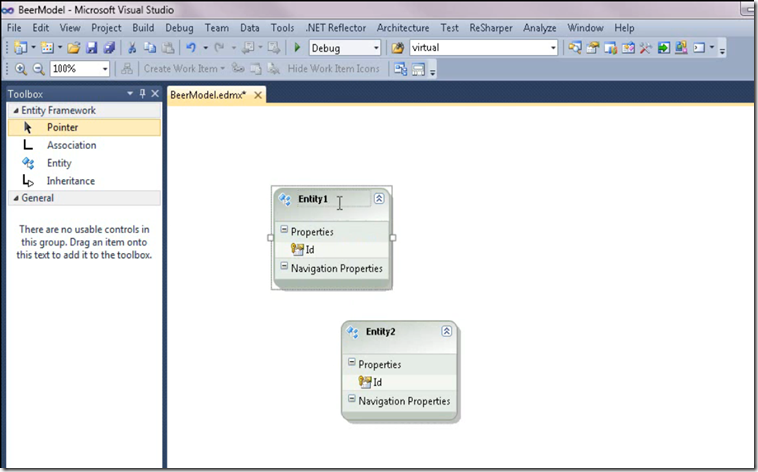Click the Undo arrow icon
This screenshot has width=758, height=472.
pyautogui.click(x=191, y=48)
